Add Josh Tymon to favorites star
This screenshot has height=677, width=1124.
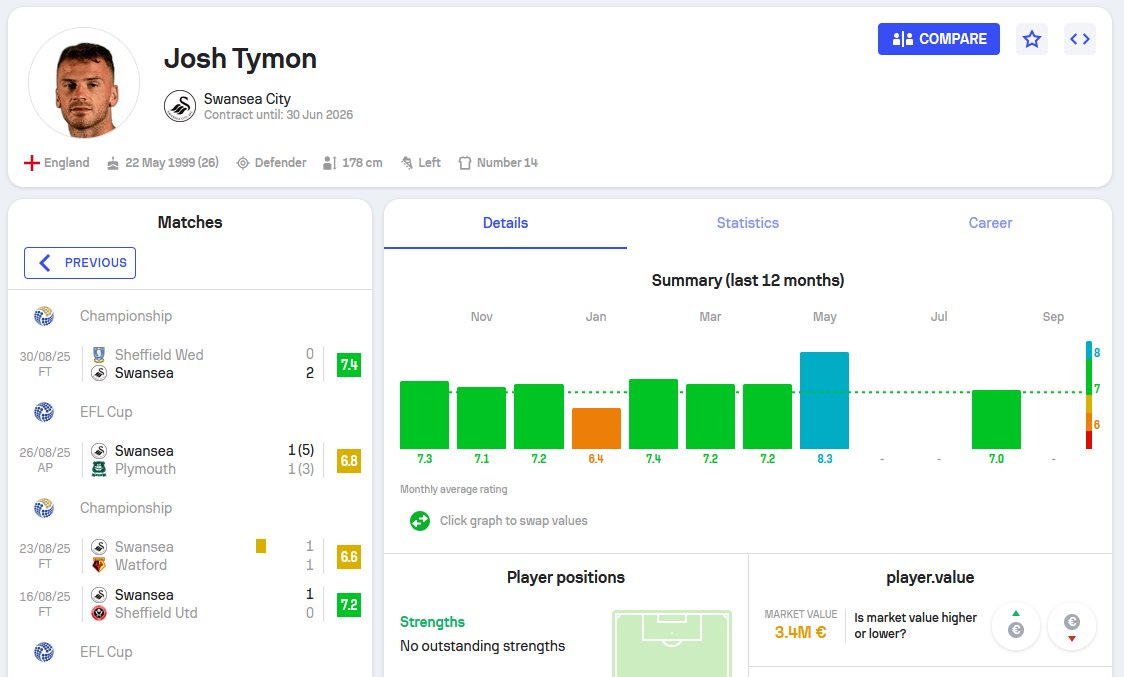(x=1032, y=39)
